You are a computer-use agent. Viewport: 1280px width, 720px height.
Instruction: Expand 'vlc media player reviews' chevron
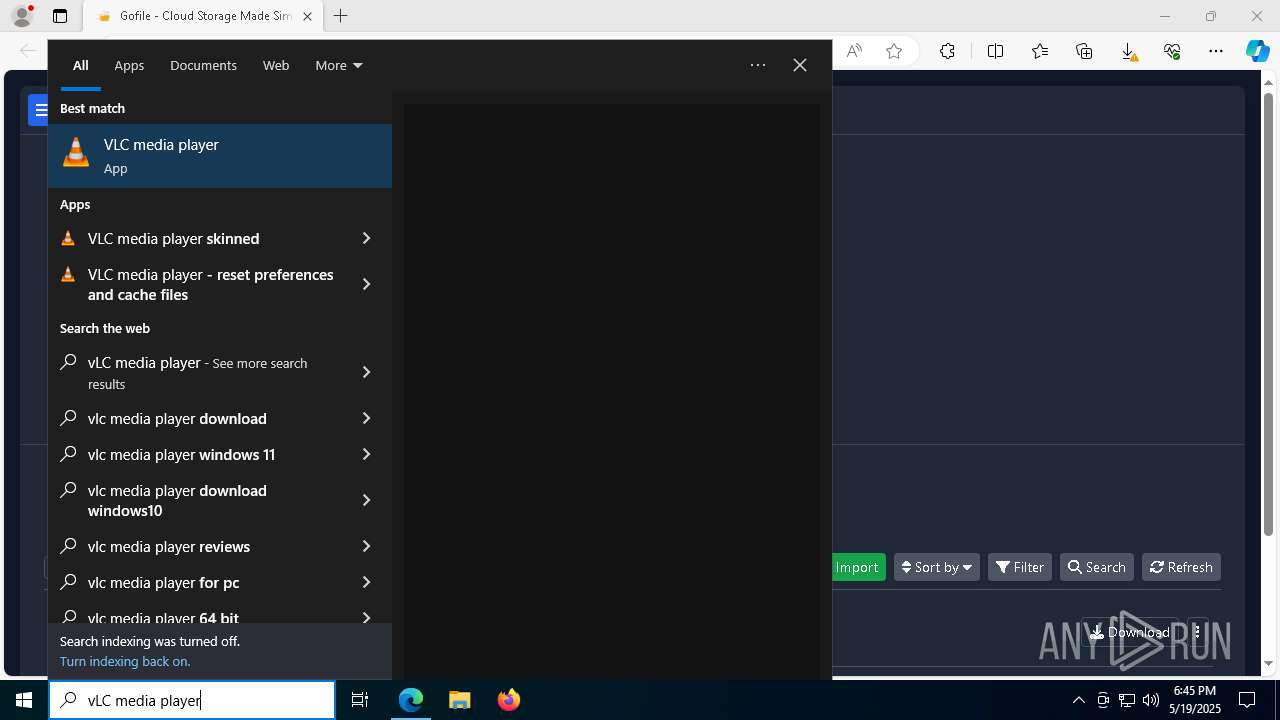pyautogui.click(x=366, y=546)
